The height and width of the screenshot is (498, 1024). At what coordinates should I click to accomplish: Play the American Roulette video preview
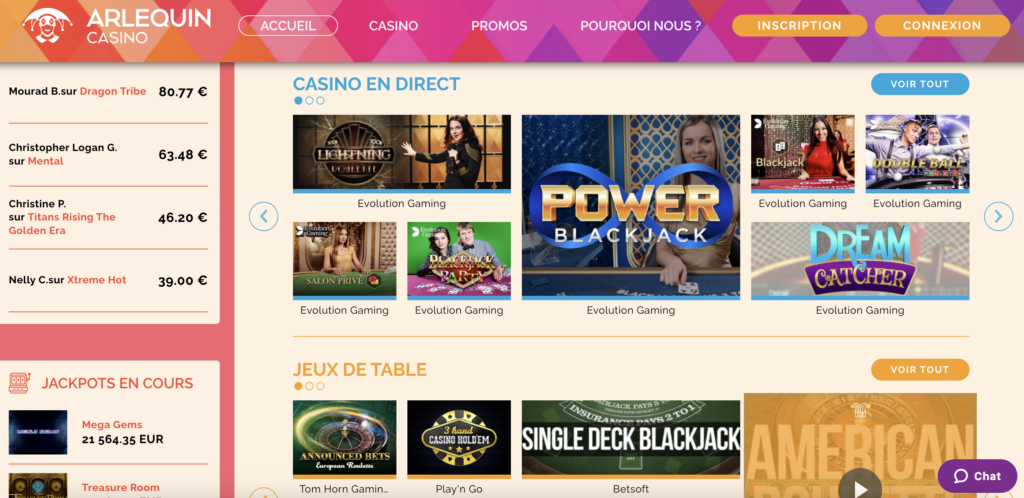(x=860, y=488)
